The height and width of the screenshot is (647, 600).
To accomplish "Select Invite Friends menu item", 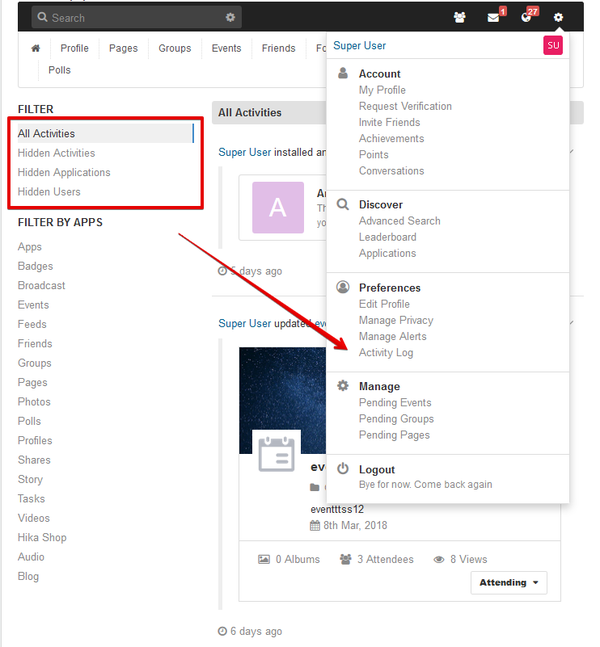I will (389, 122).
